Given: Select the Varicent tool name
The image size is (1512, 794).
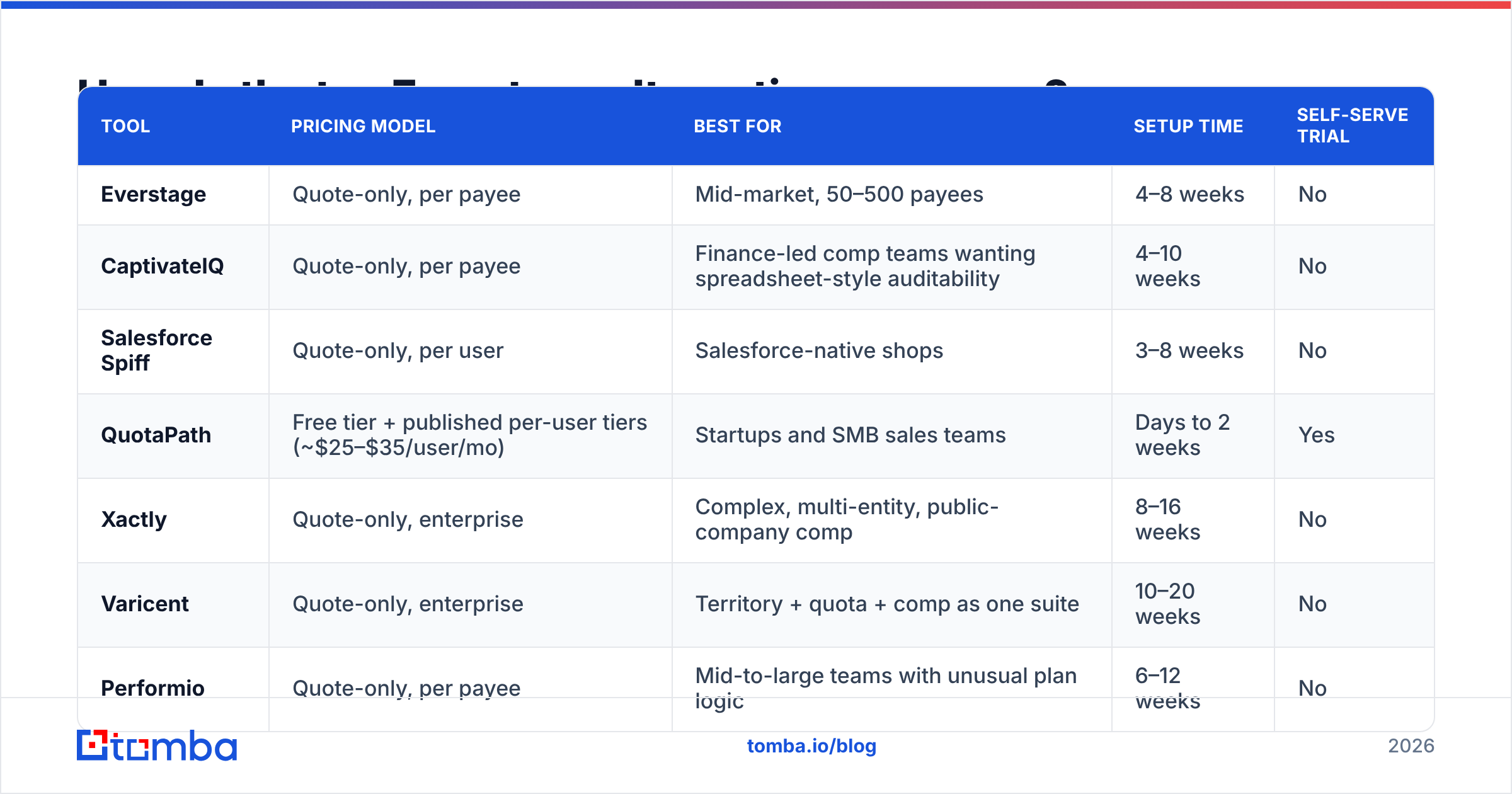Looking at the screenshot, I should [x=145, y=604].
